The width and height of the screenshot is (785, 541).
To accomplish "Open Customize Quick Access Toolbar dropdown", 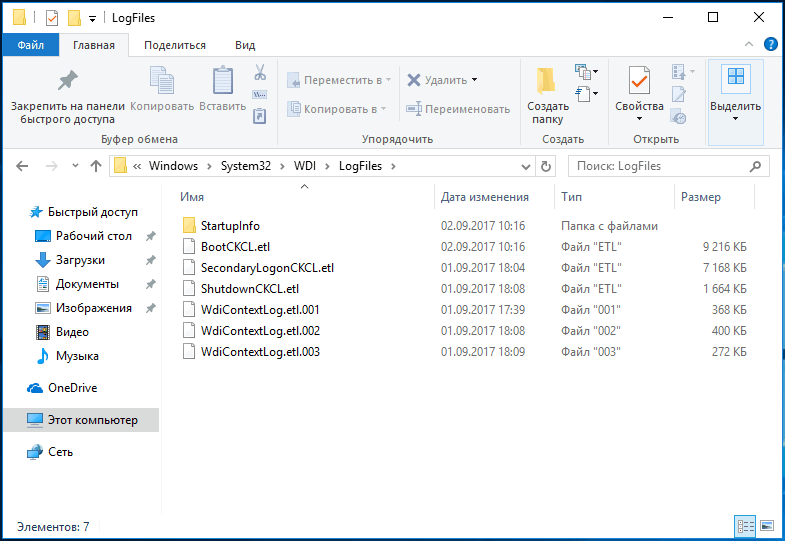I will pyautogui.click(x=92, y=19).
